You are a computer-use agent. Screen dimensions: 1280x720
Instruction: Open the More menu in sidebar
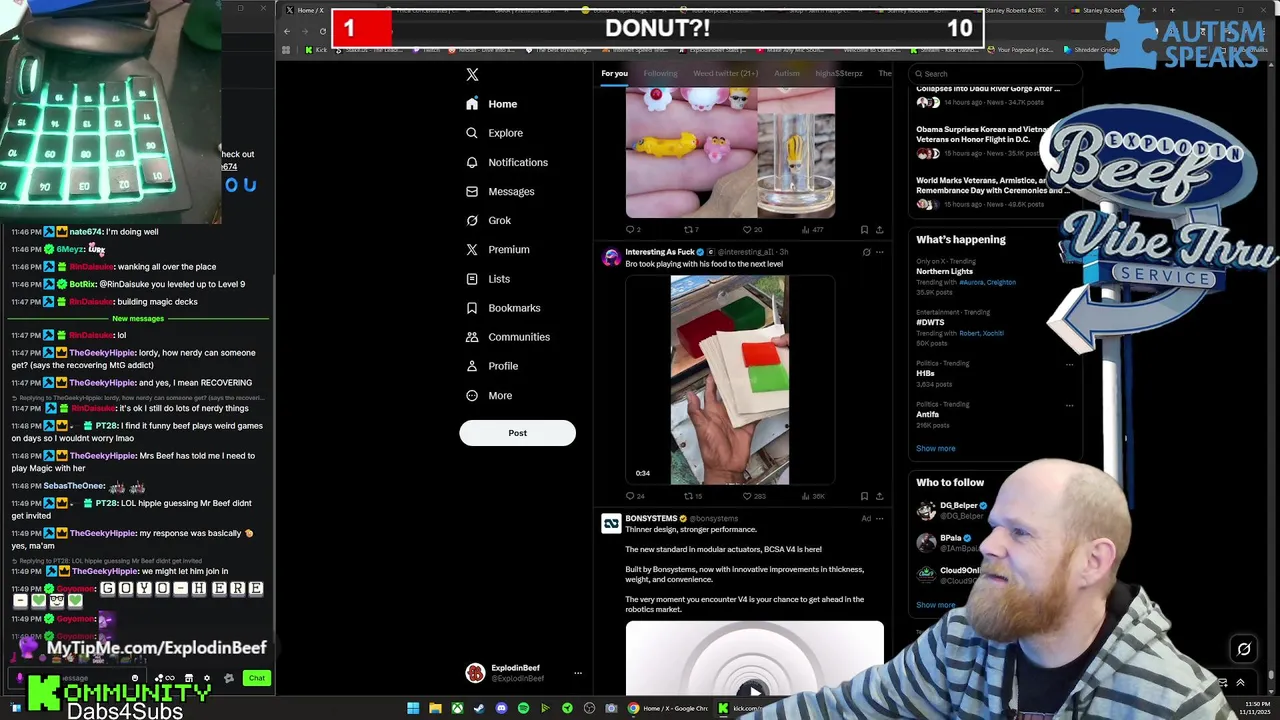pos(489,395)
